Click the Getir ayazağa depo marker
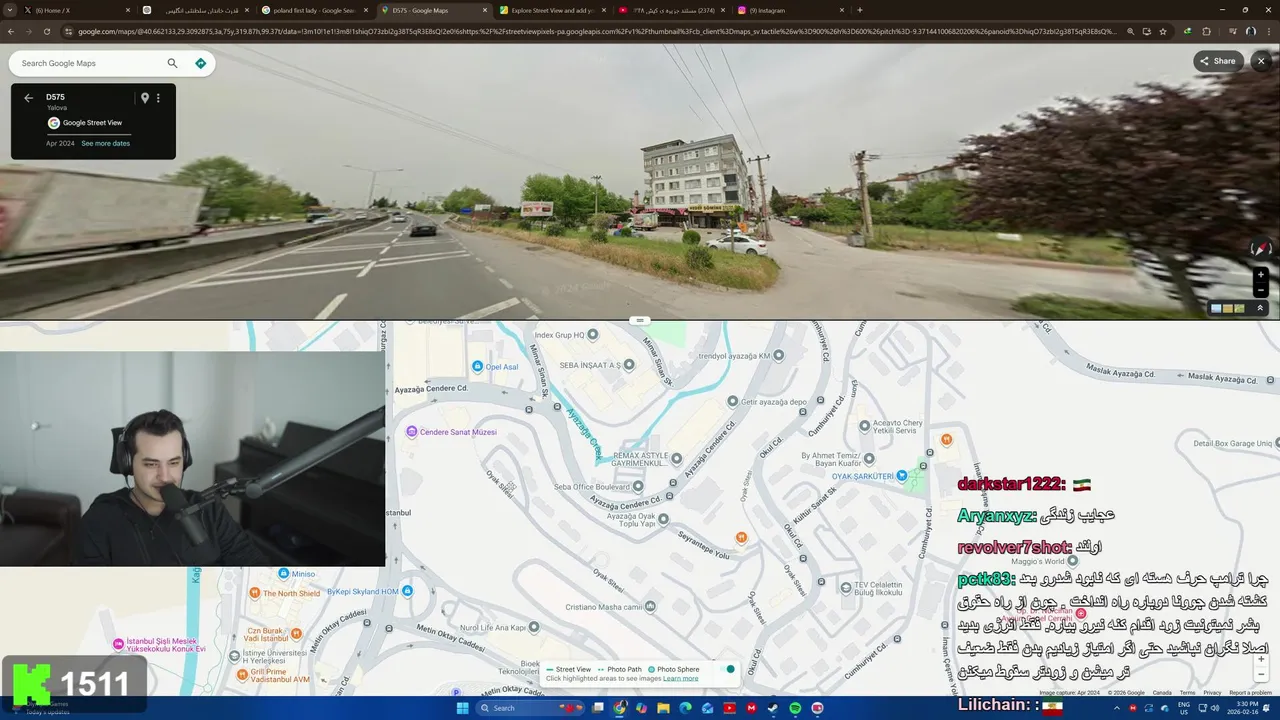This screenshot has height=720, width=1280. point(733,401)
